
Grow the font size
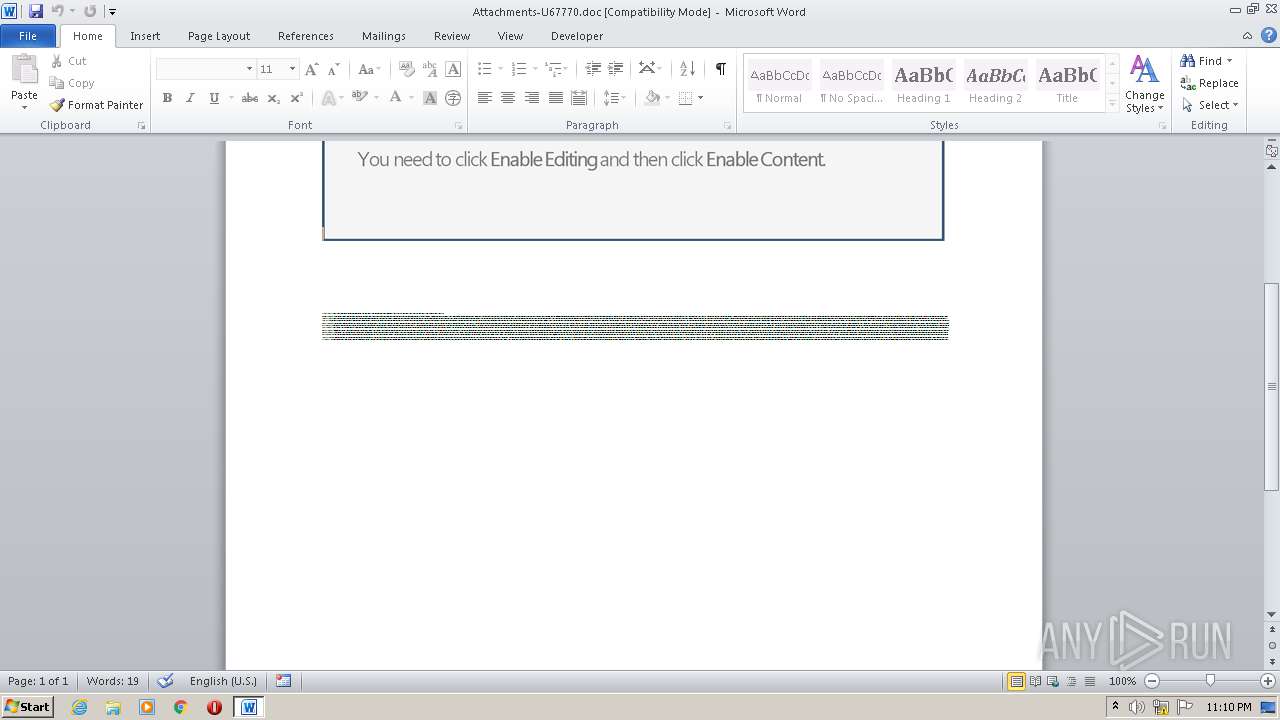(x=311, y=69)
